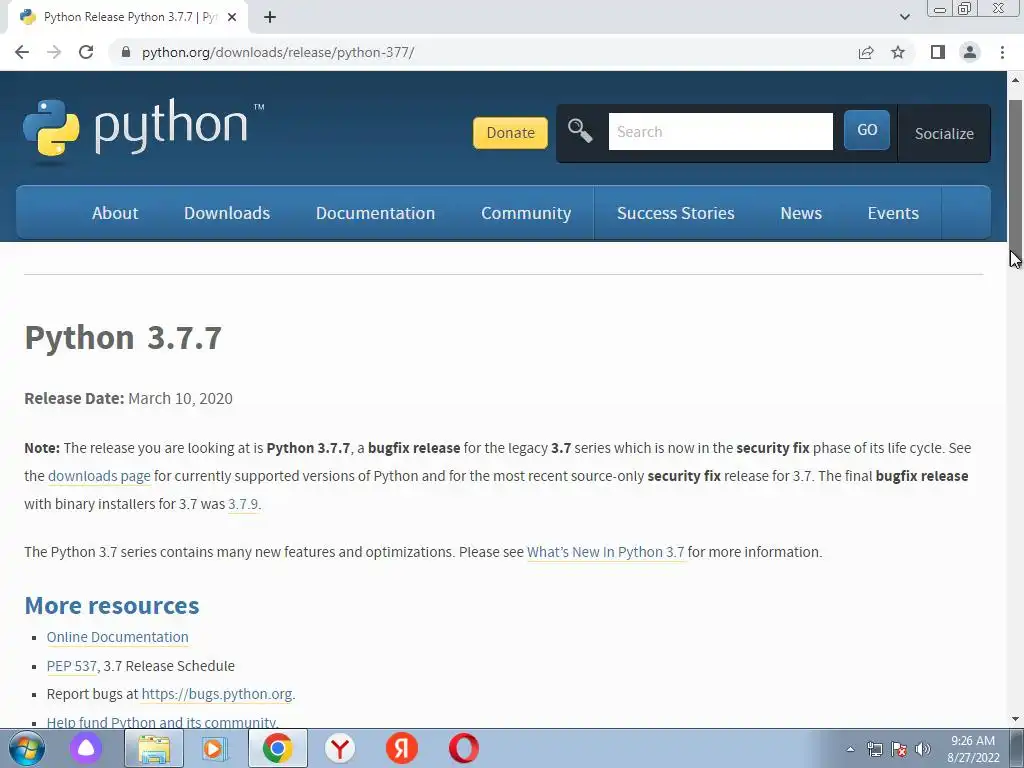Image resolution: width=1024 pixels, height=768 pixels.
Task: Click the padlock site info icon
Action: tap(126, 52)
